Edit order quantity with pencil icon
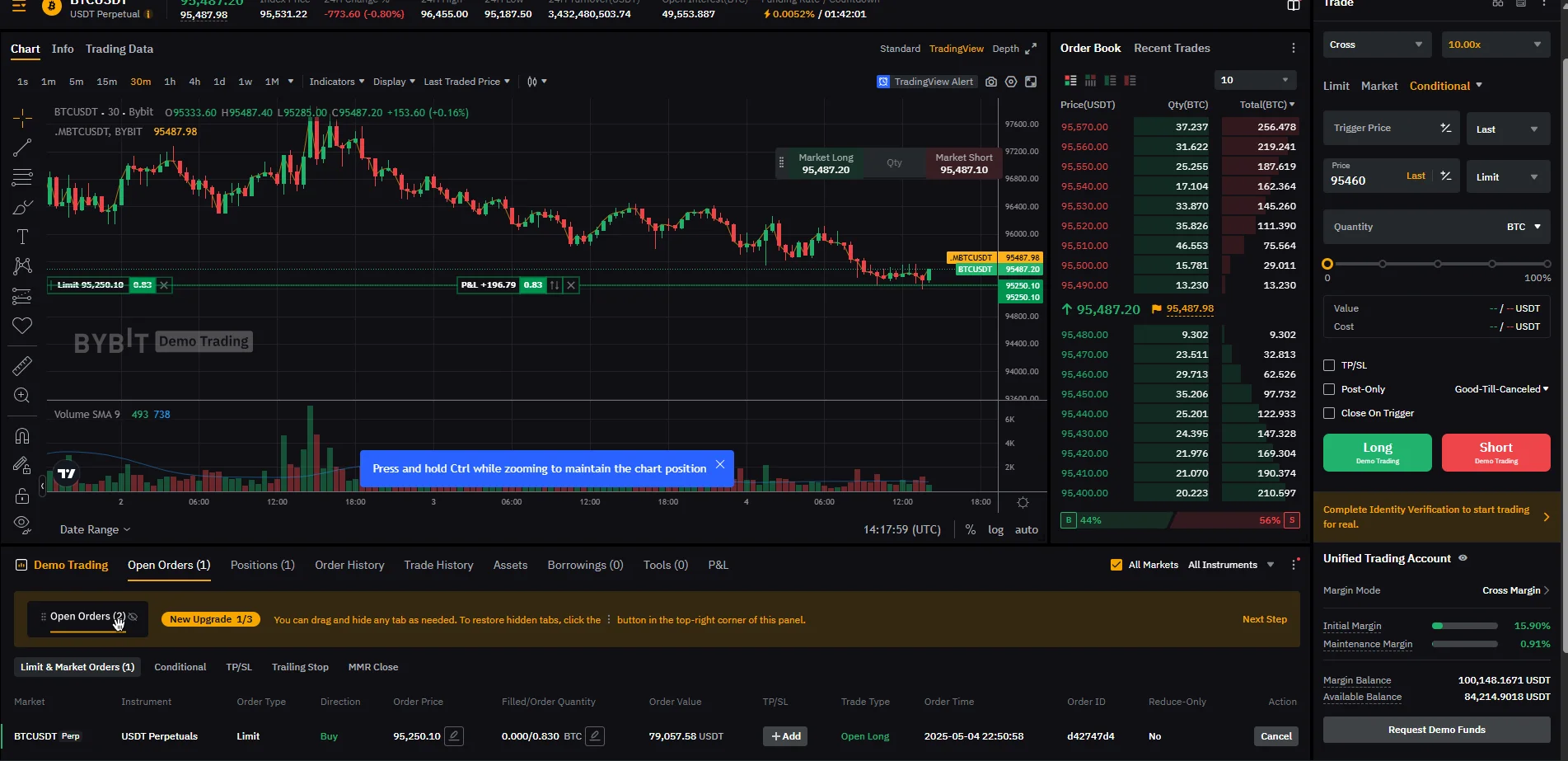This screenshot has height=761, width=1568. 595,735
